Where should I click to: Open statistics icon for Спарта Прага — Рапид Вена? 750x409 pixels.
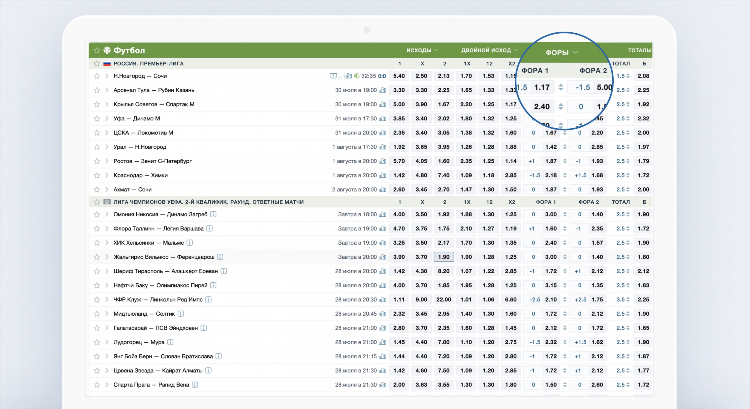point(383,385)
